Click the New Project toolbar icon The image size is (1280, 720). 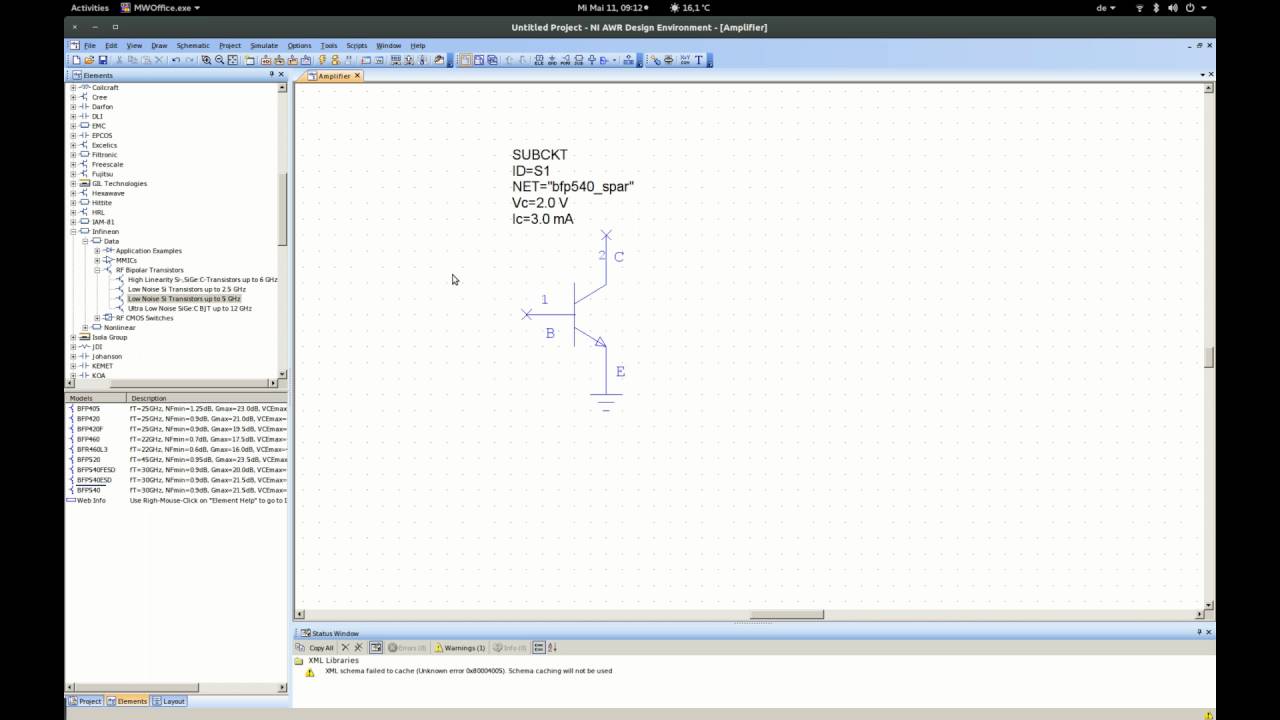76,60
